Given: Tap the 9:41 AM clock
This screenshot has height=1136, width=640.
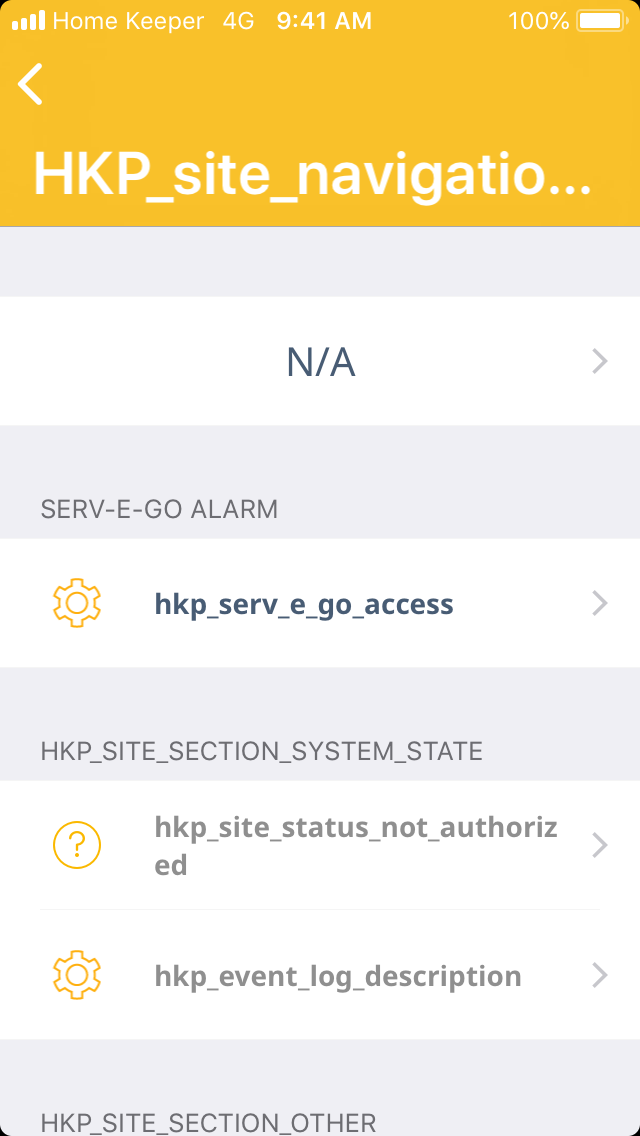Looking at the screenshot, I should click(x=324, y=21).
